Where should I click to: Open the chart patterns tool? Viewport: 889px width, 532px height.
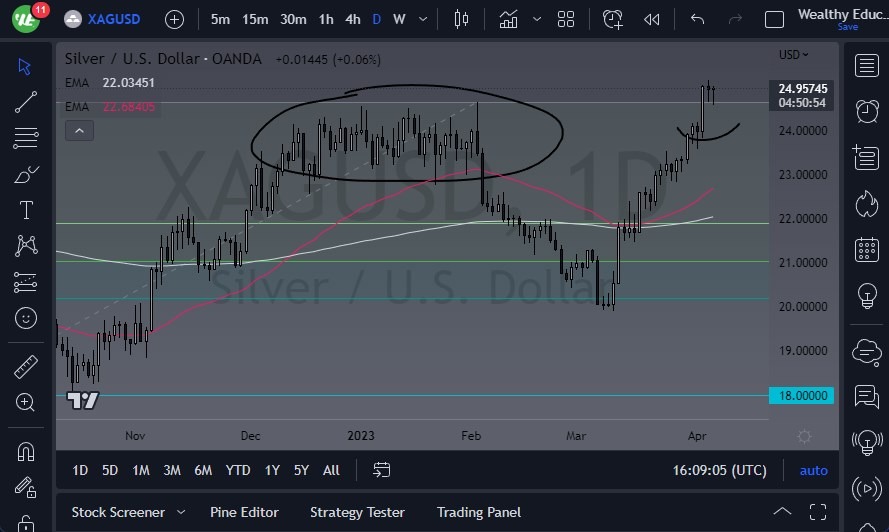26,246
